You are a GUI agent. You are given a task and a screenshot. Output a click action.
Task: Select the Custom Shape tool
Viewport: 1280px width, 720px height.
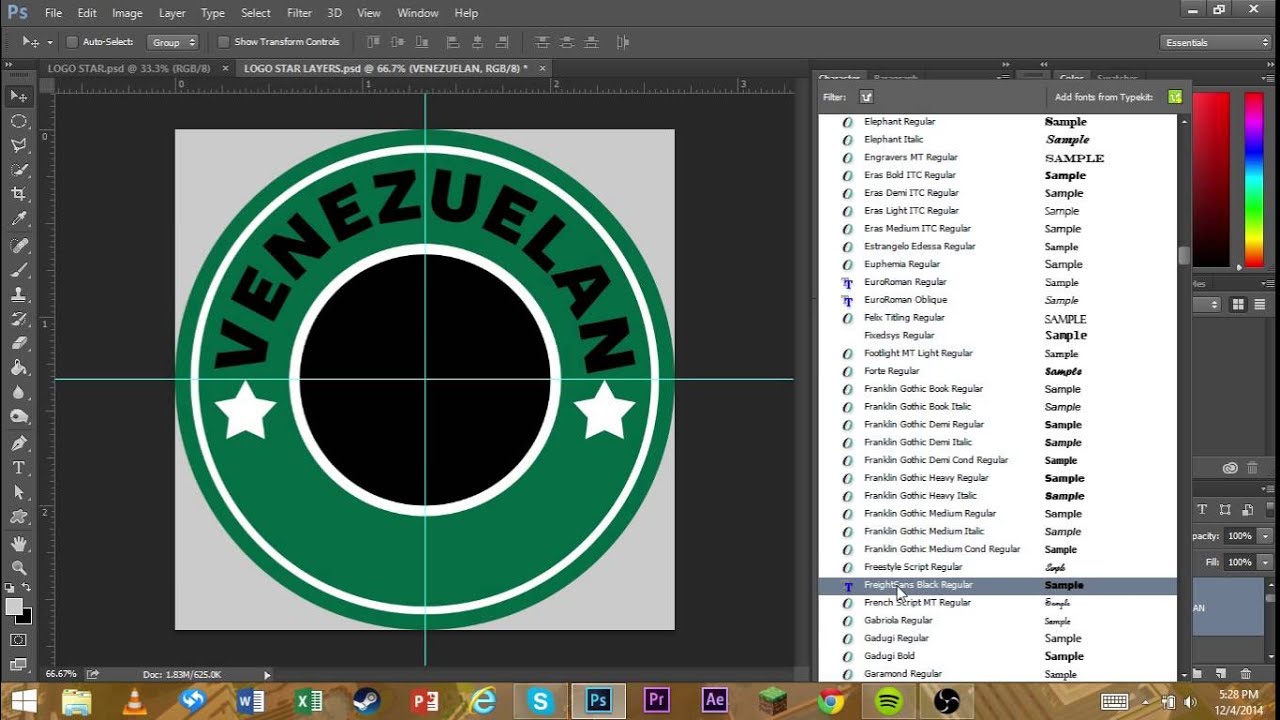(19, 518)
